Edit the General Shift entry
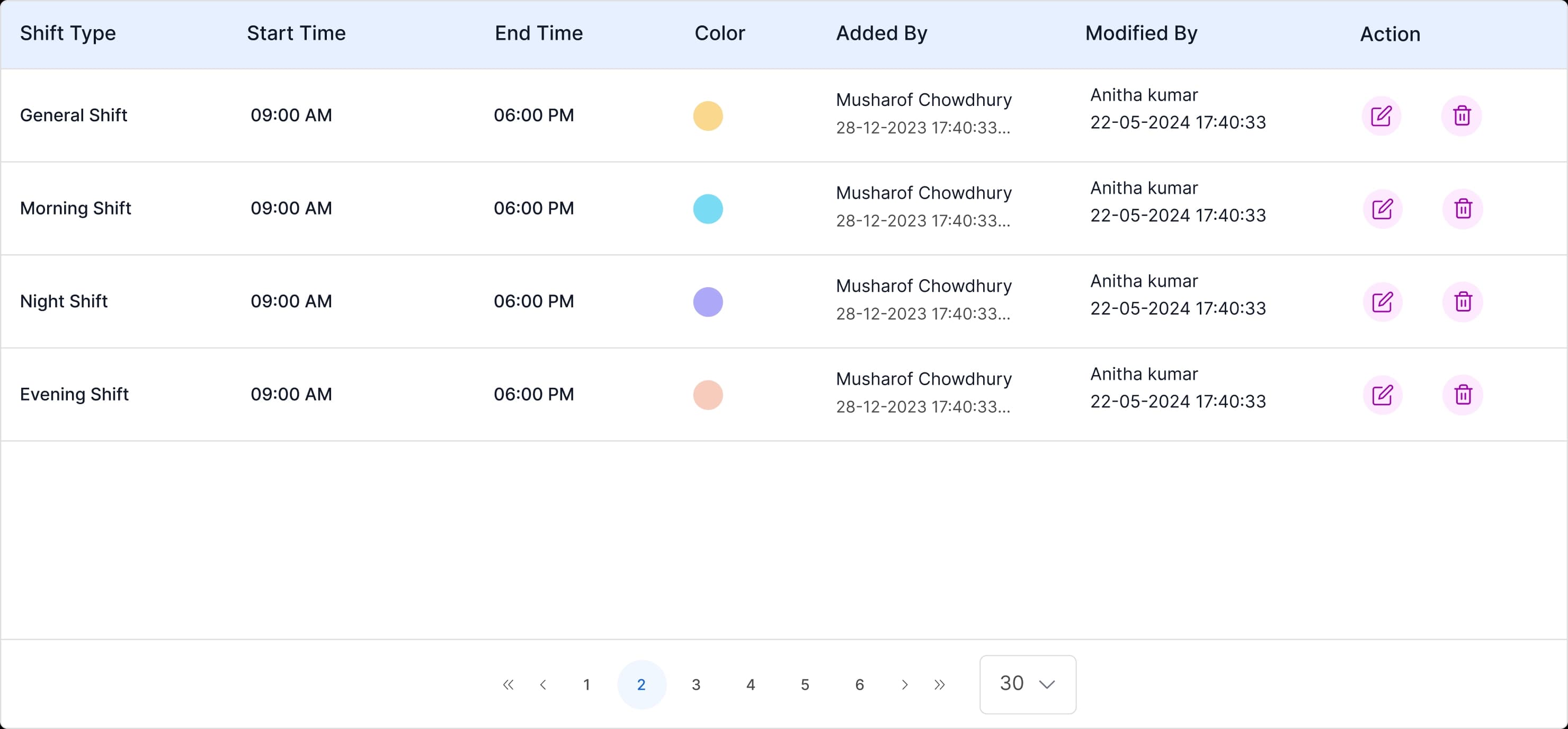 tap(1382, 115)
